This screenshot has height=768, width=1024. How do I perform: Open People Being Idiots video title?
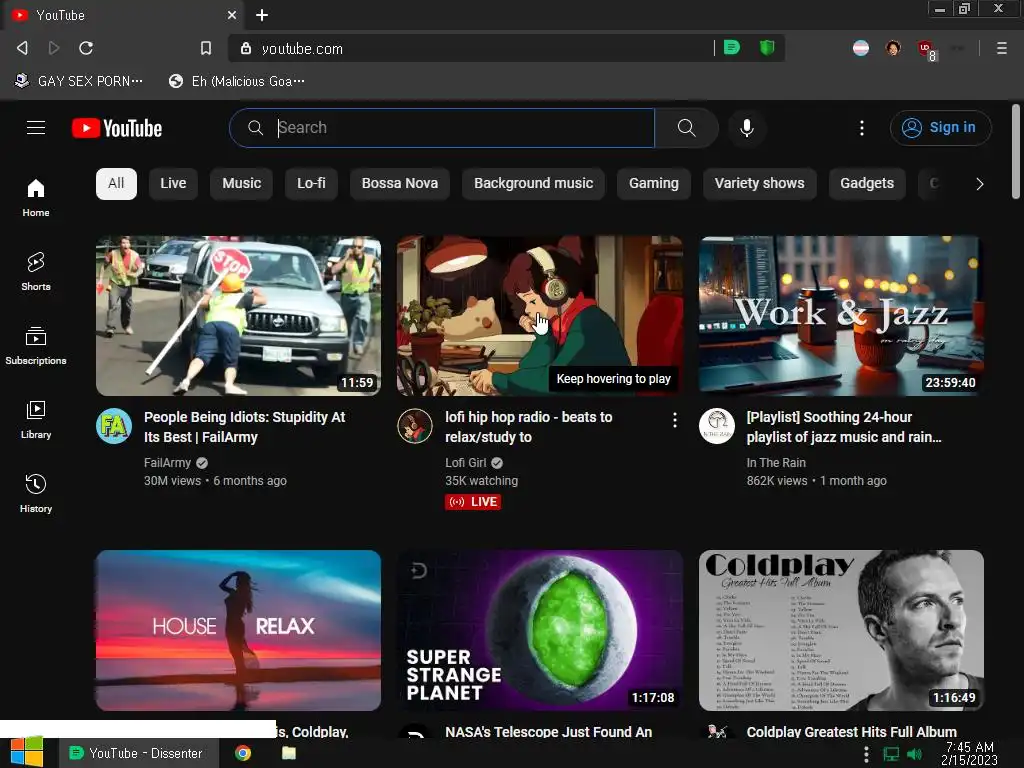click(x=245, y=427)
